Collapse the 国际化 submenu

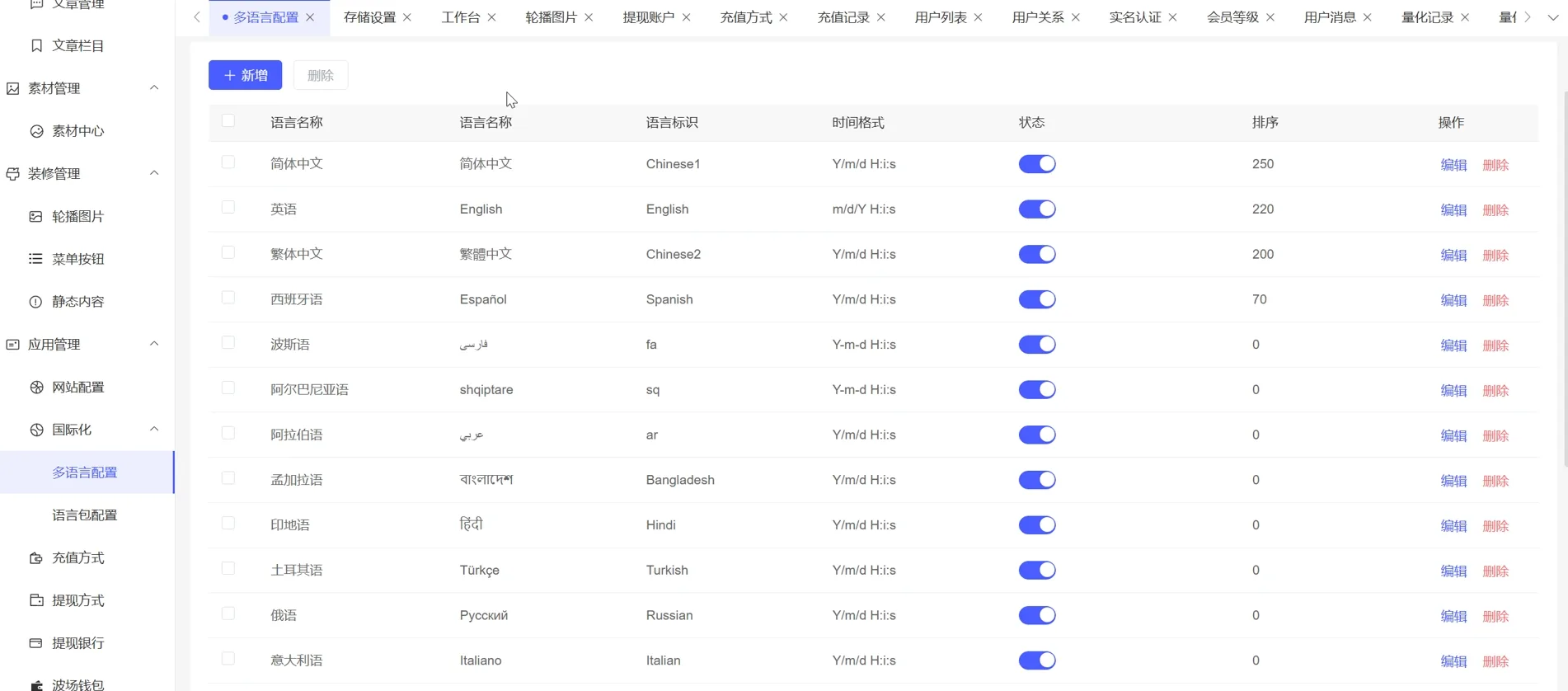(x=154, y=430)
